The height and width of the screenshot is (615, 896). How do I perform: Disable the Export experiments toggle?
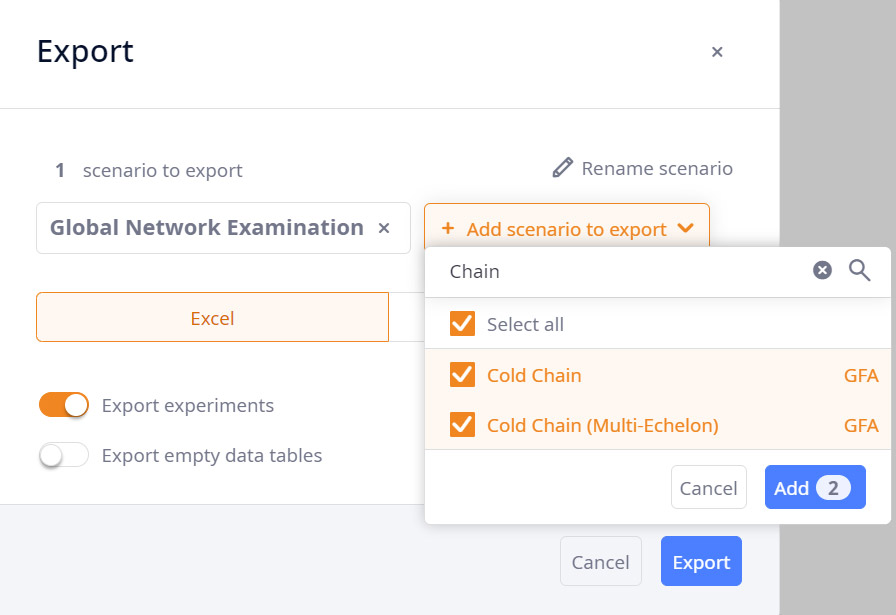(64, 405)
